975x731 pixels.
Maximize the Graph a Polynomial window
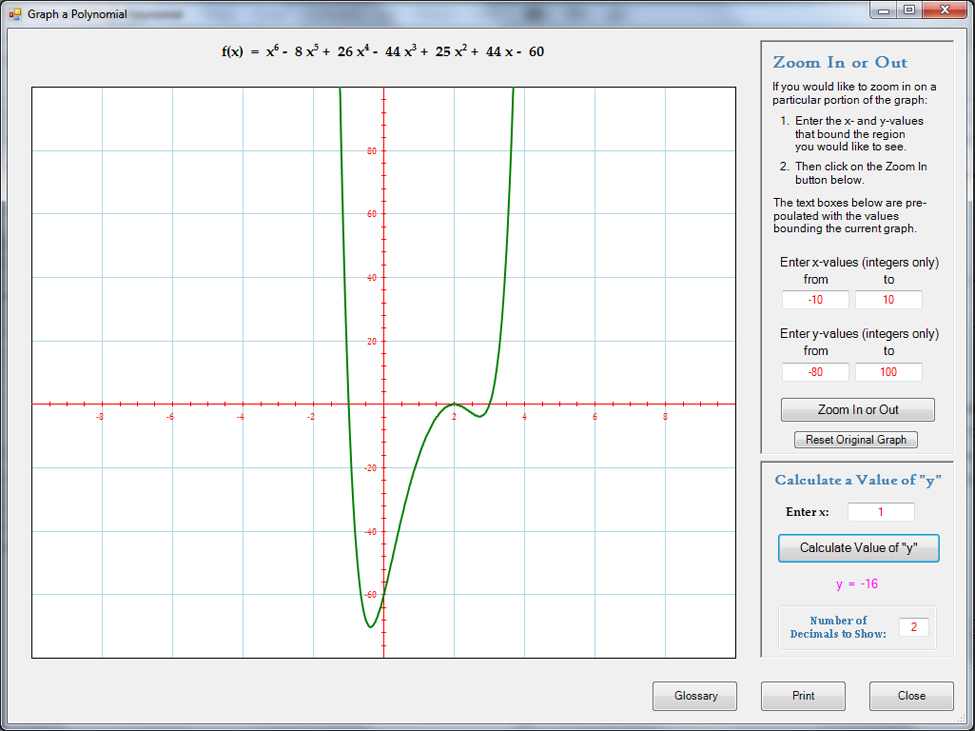pyautogui.click(x=909, y=10)
